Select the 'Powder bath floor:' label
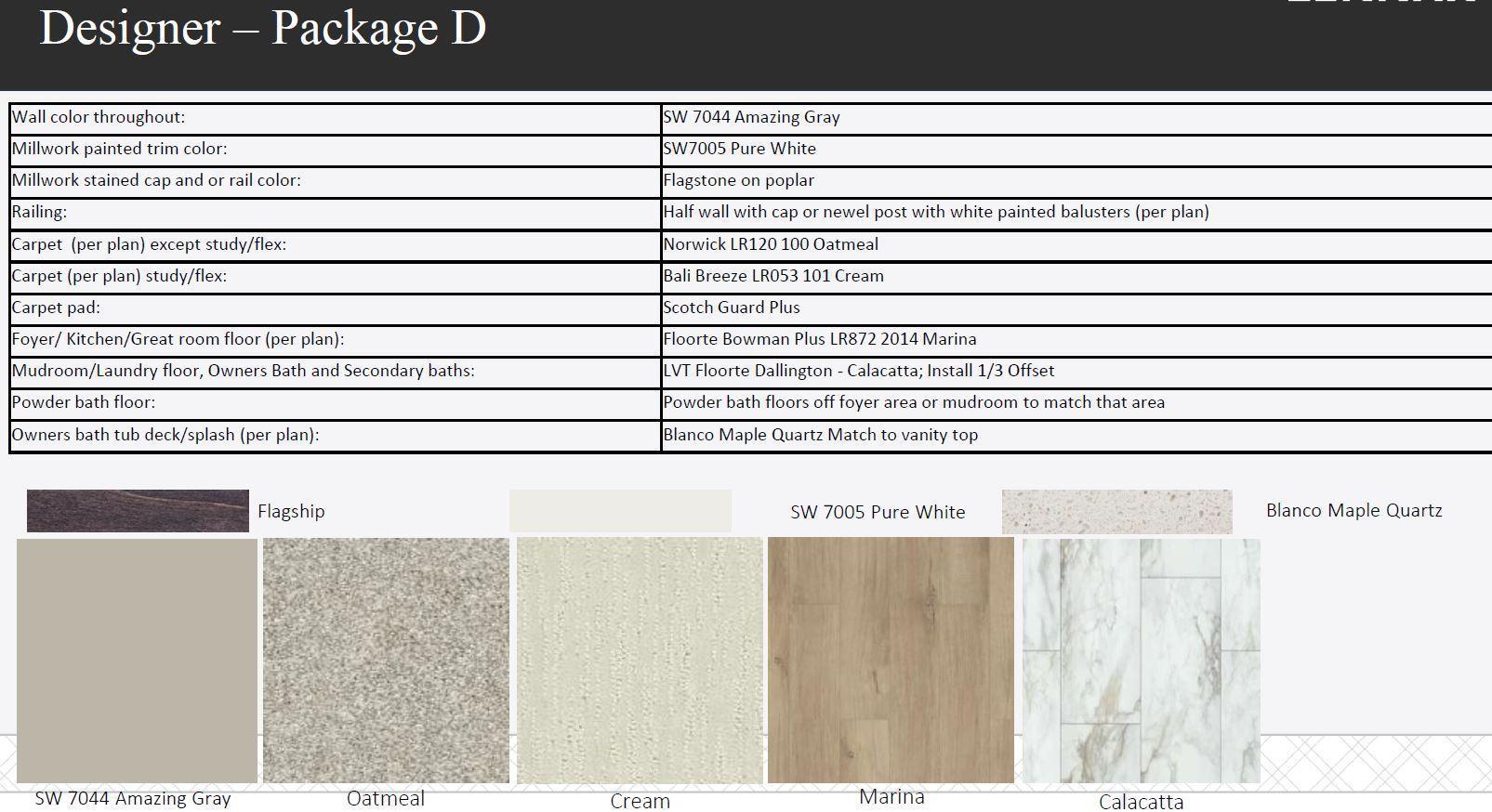 point(84,402)
